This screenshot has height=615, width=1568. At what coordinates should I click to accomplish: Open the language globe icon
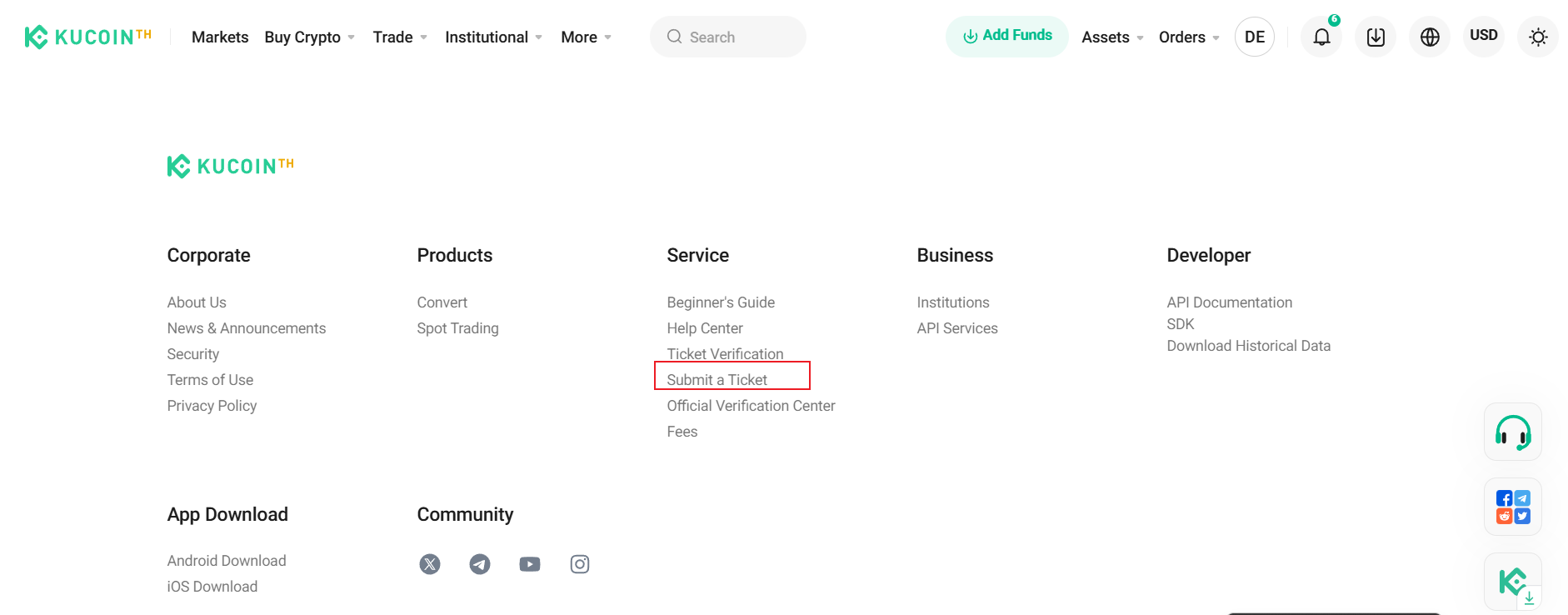tap(1430, 37)
